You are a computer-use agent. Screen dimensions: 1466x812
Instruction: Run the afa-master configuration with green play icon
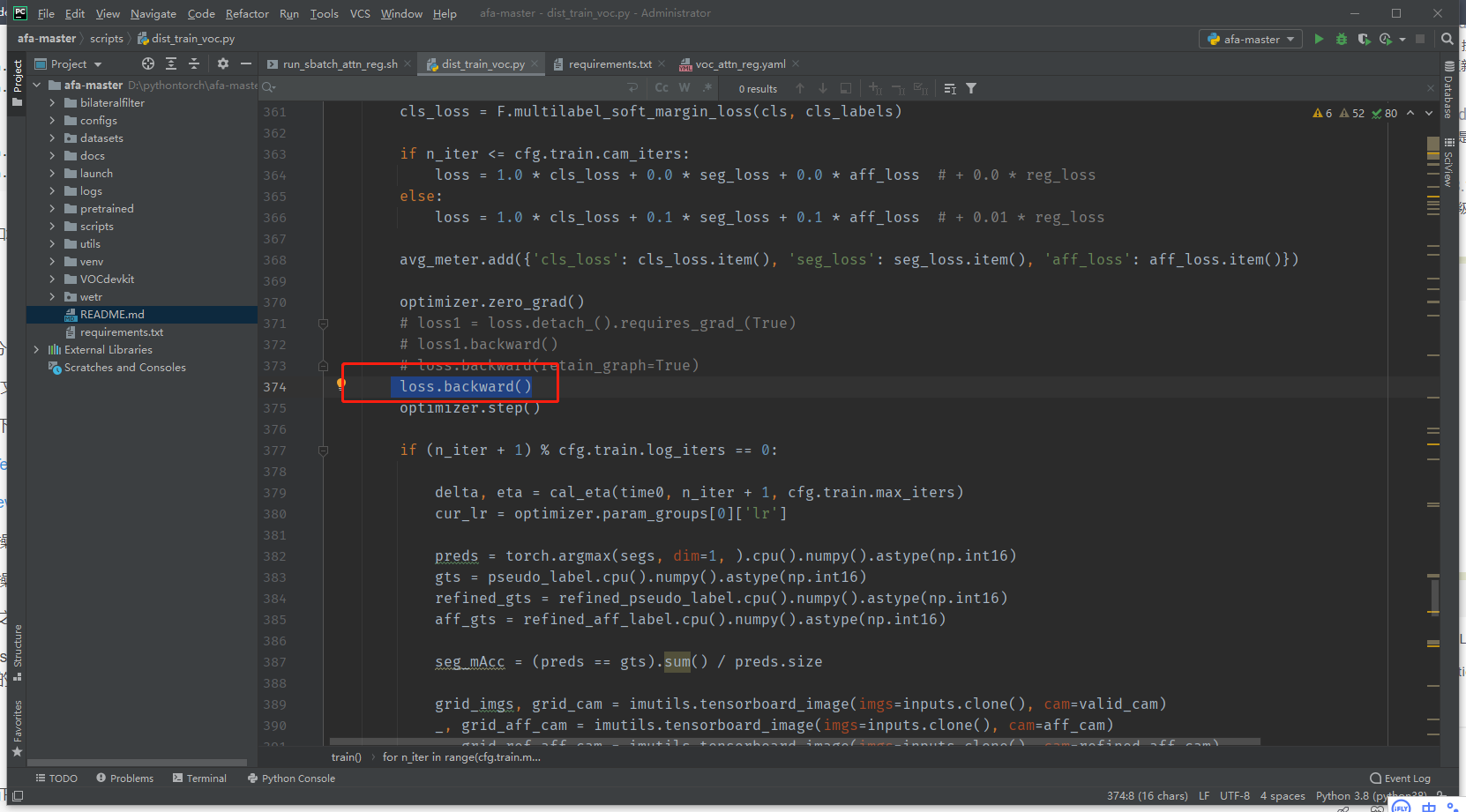(x=1319, y=39)
